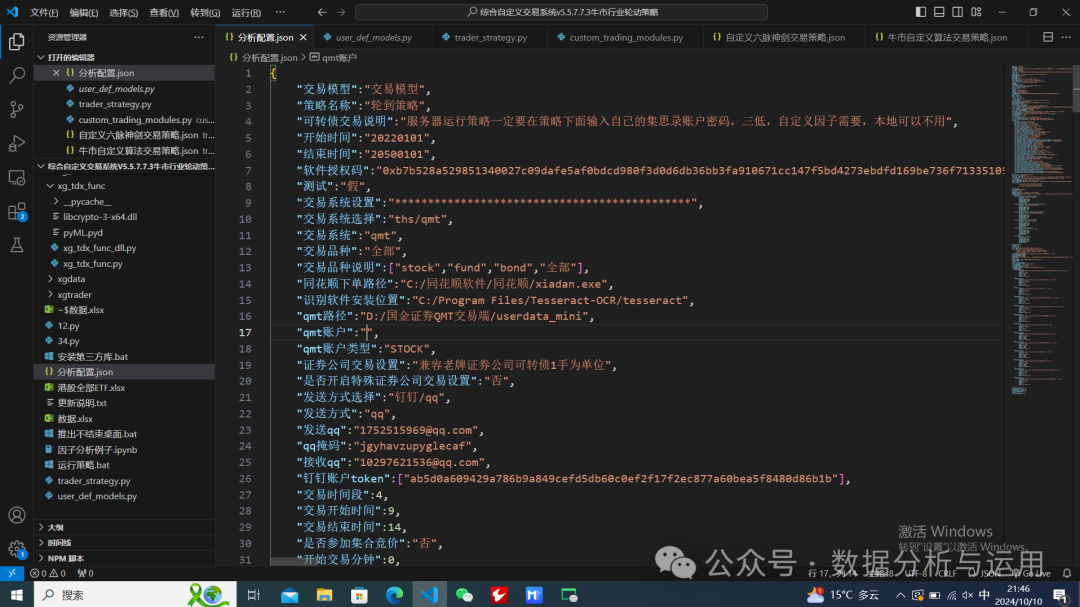Expand the xgtrader folder
This screenshot has width=1080, height=607.
(x=50, y=295)
